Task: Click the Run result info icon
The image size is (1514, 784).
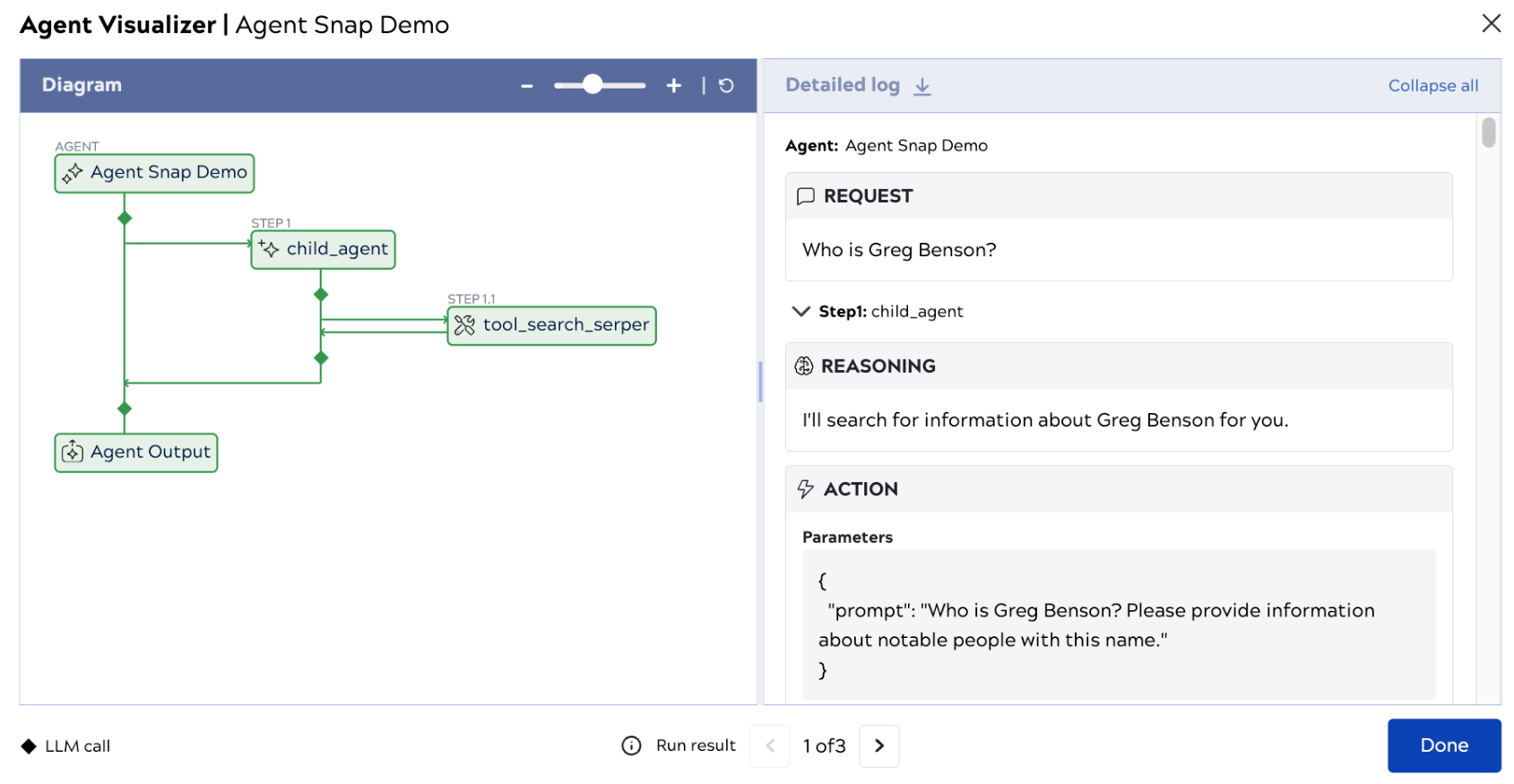Action: point(631,745)
